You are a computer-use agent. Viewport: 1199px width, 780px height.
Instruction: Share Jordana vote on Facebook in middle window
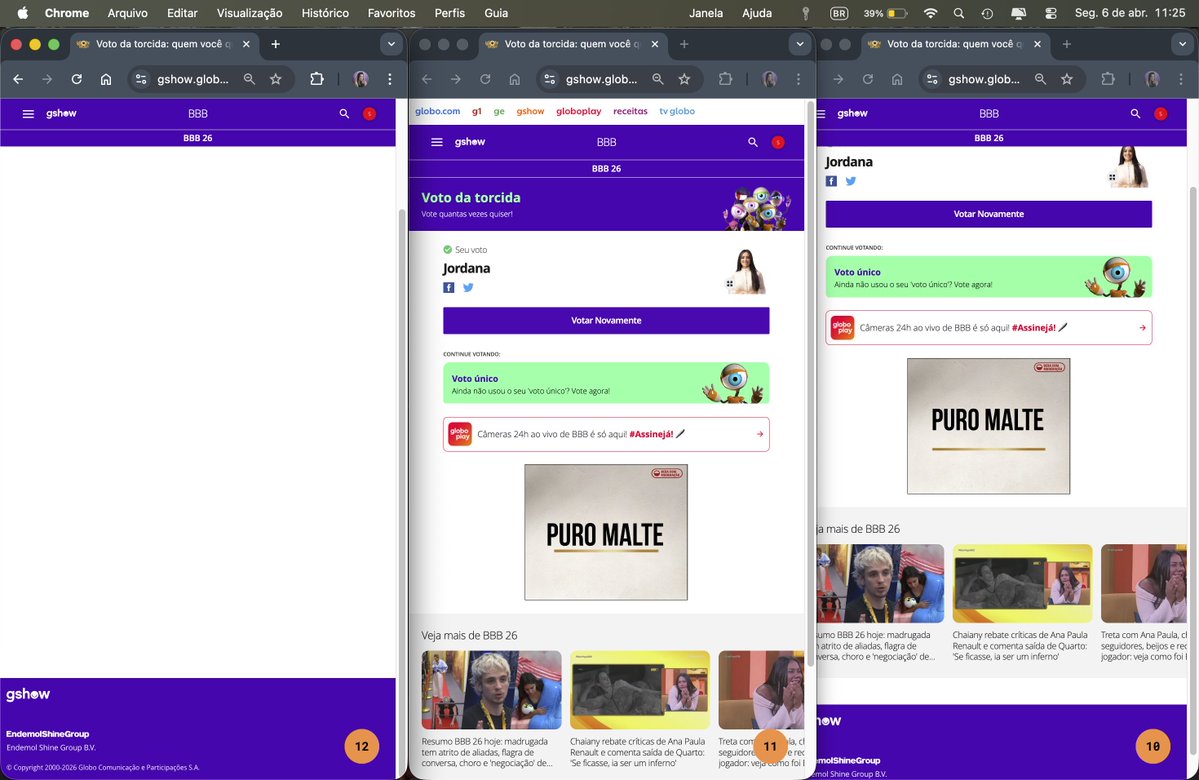click(x=449, y=288)
